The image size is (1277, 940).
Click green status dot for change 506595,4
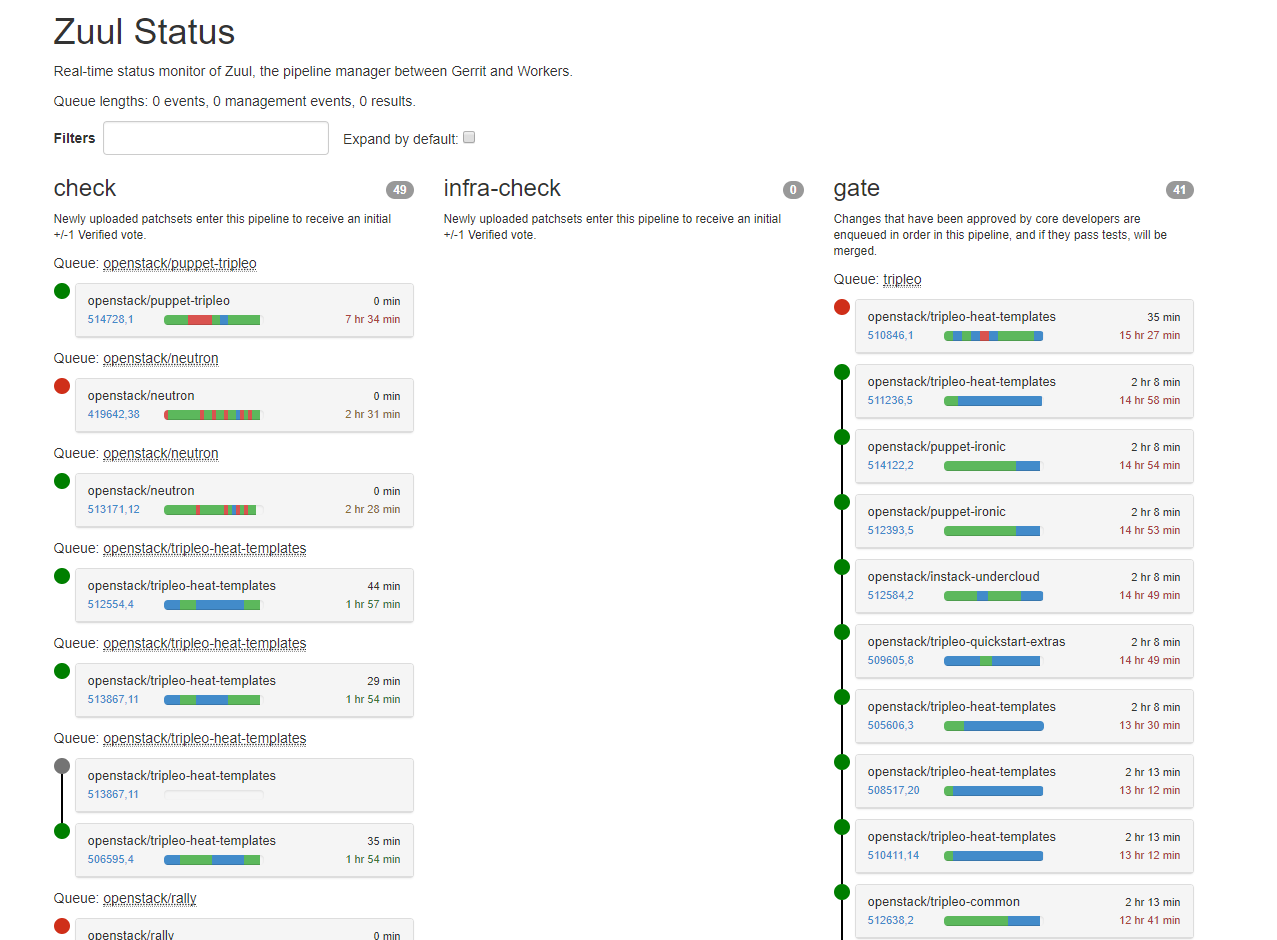pyautogui.click(x=62, y=831)
